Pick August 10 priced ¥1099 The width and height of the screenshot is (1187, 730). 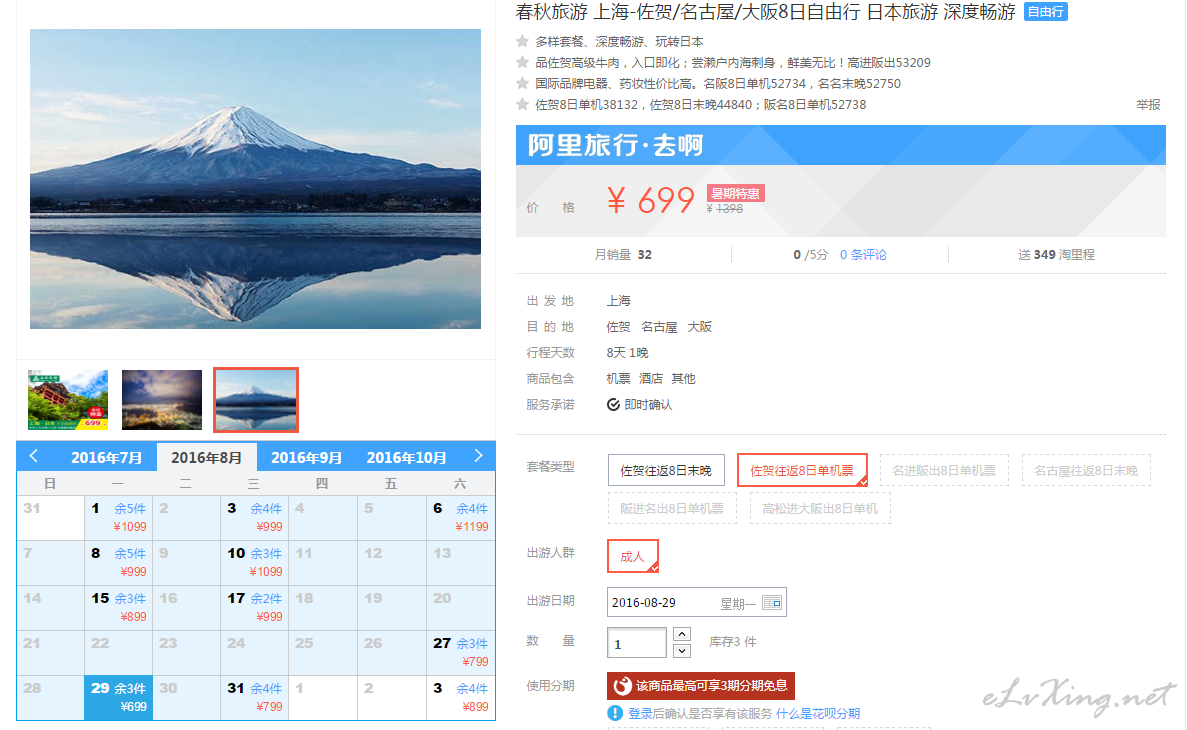pyautogui.click(x=254, y=562)
